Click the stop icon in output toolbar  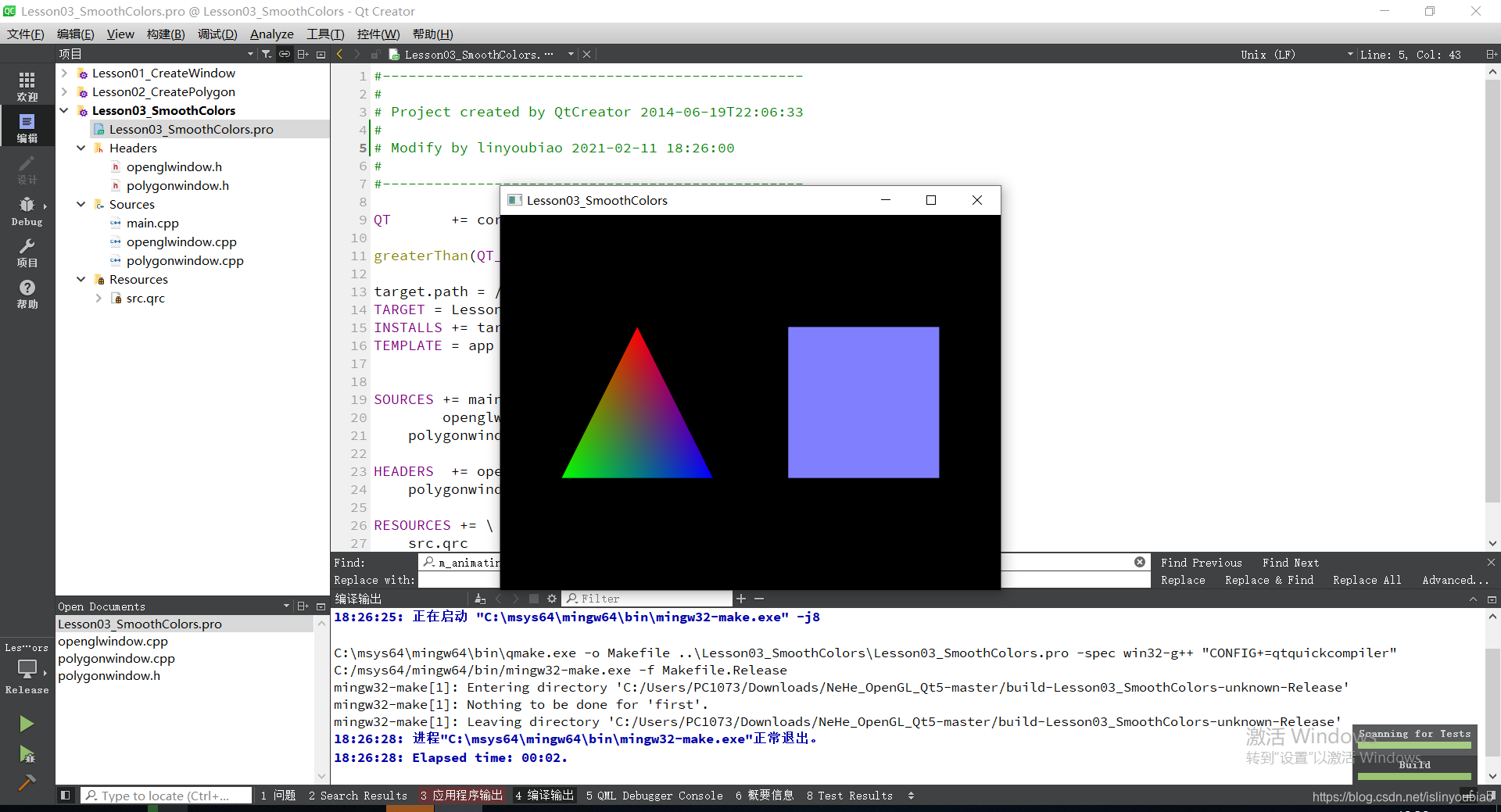click(x=534, y=599)
